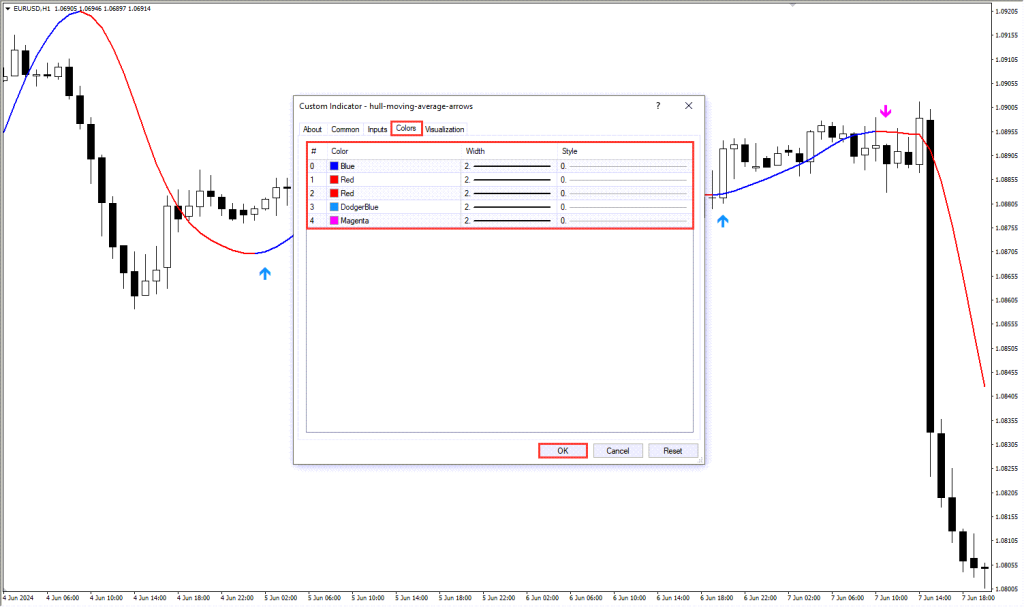Open the width selector for row 0

point(508,167)
